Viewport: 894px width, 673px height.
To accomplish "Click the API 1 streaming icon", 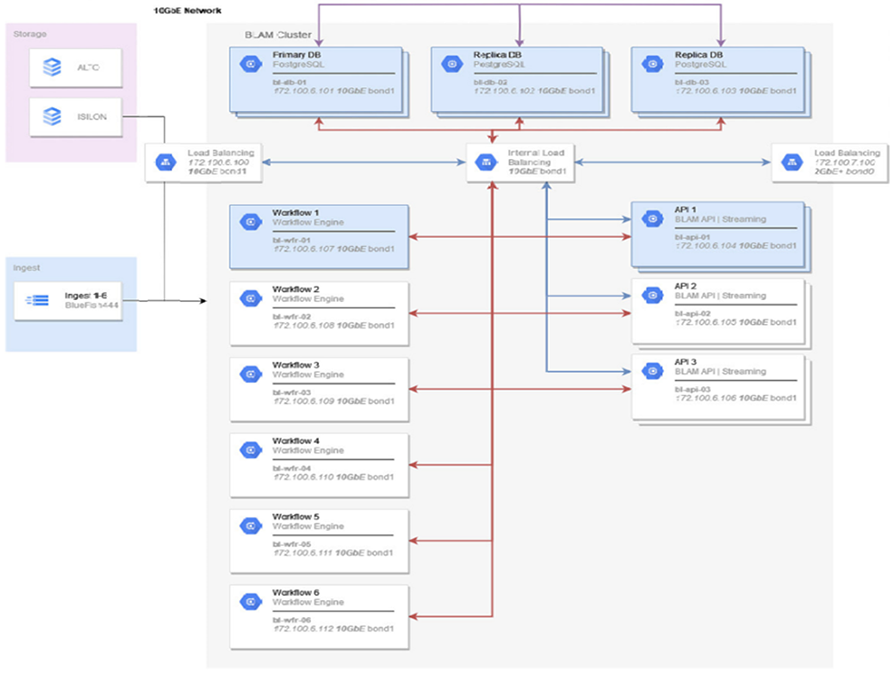I will (652, 219).
